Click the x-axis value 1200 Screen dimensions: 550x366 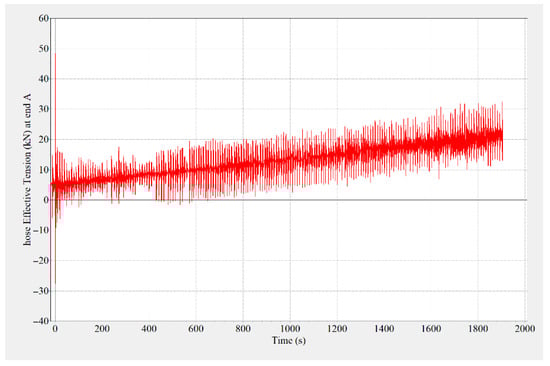coord(337,328)
